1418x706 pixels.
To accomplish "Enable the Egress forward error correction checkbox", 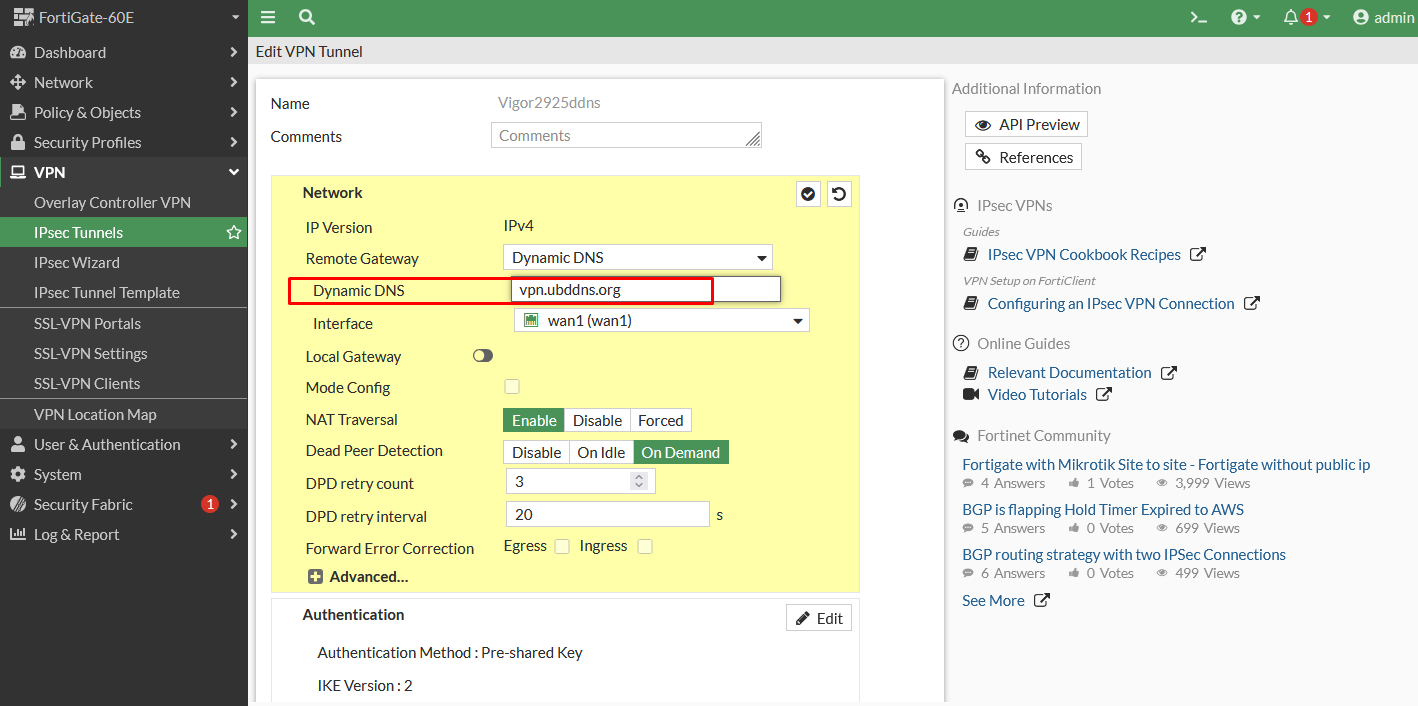I will pos(562,546).
